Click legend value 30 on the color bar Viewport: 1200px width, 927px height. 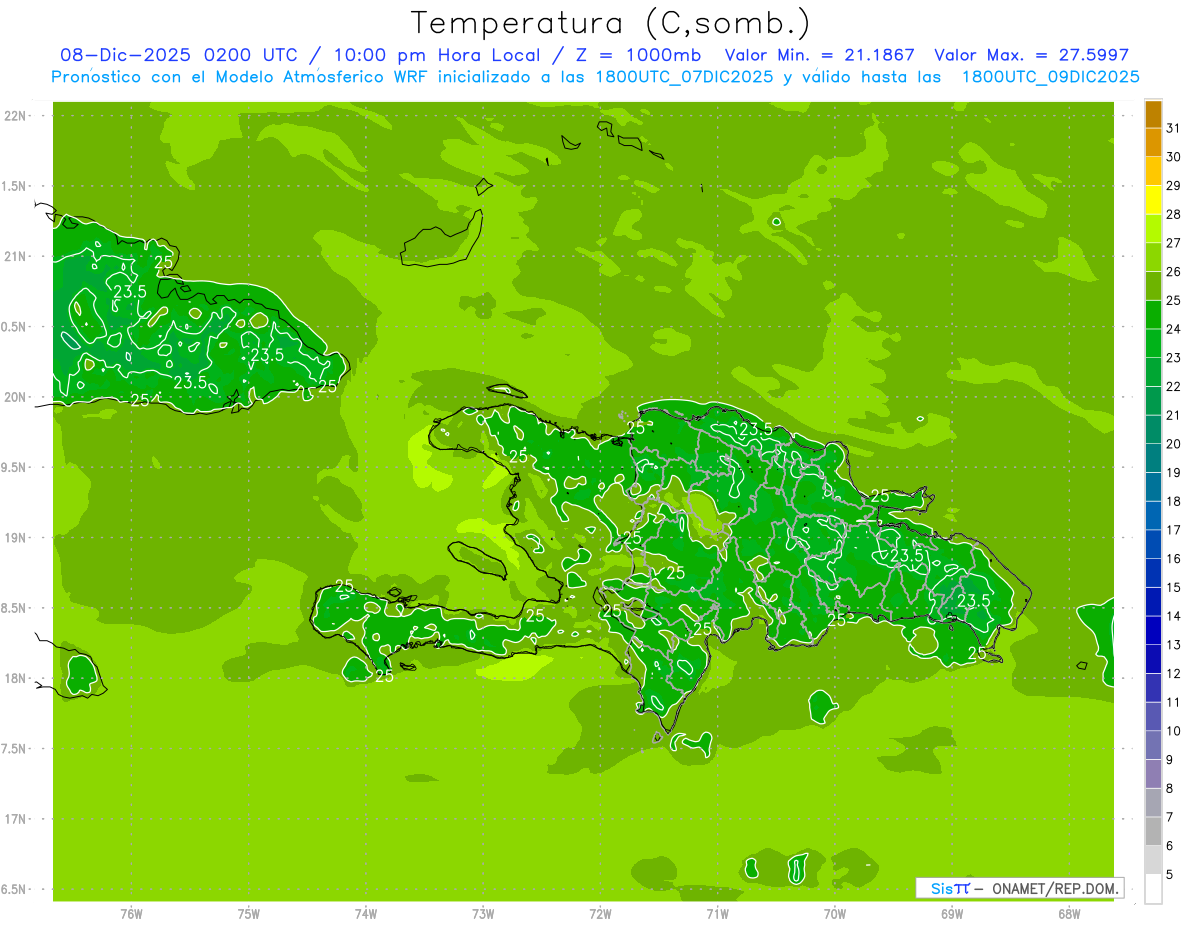pyautogui.click(x=1174, y=157)
